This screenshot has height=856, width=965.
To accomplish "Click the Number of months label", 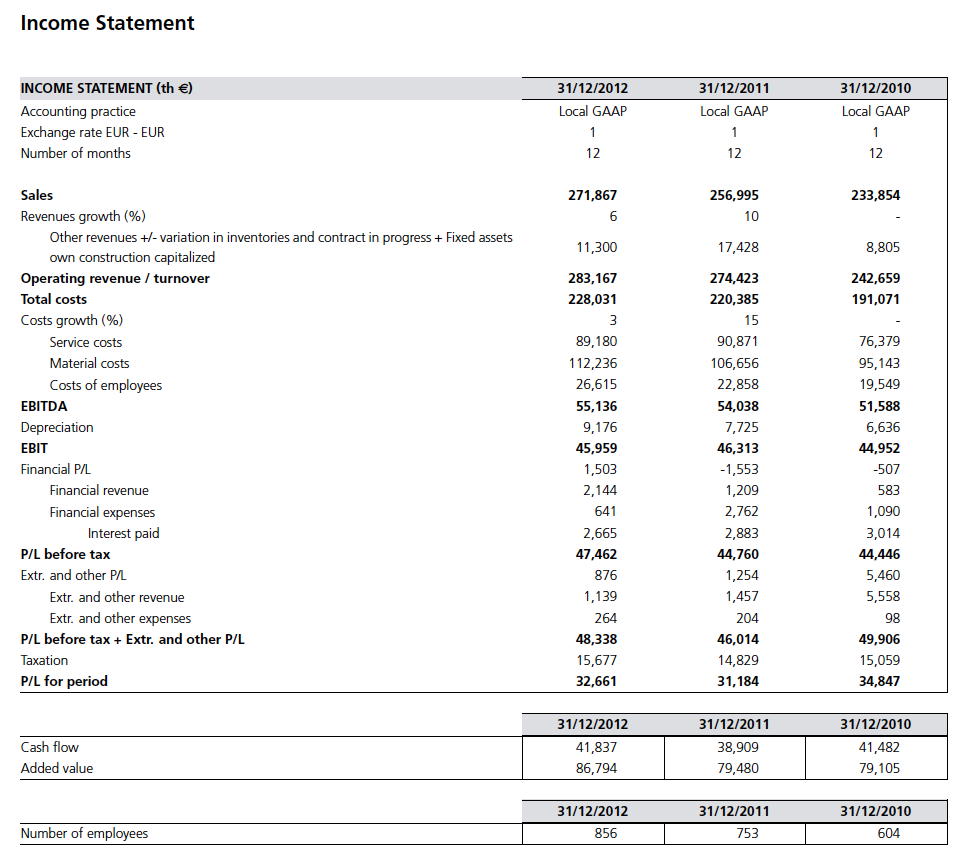I will click(76, 153).
